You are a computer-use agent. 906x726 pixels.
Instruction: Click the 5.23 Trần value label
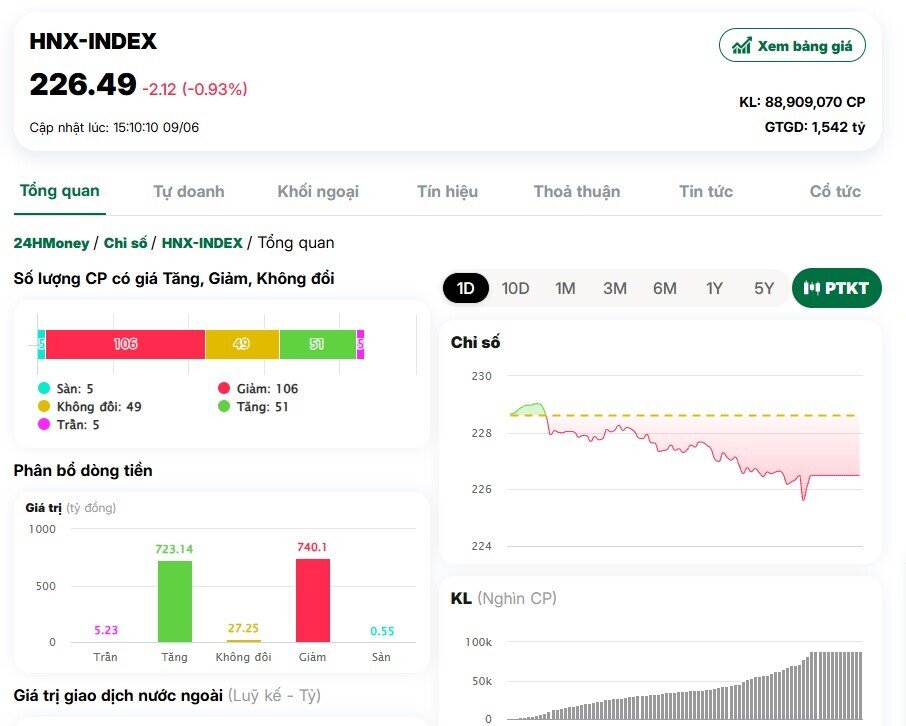[x=106, y=630]
